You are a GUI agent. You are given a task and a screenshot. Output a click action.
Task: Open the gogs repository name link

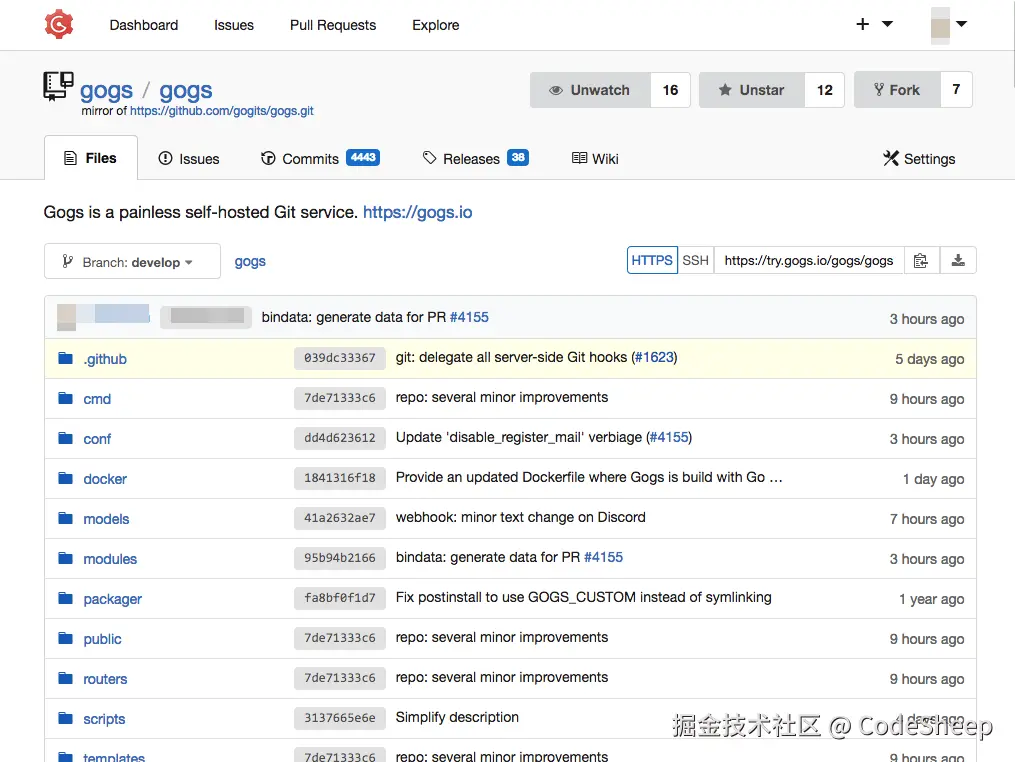[x=186, y=91]
